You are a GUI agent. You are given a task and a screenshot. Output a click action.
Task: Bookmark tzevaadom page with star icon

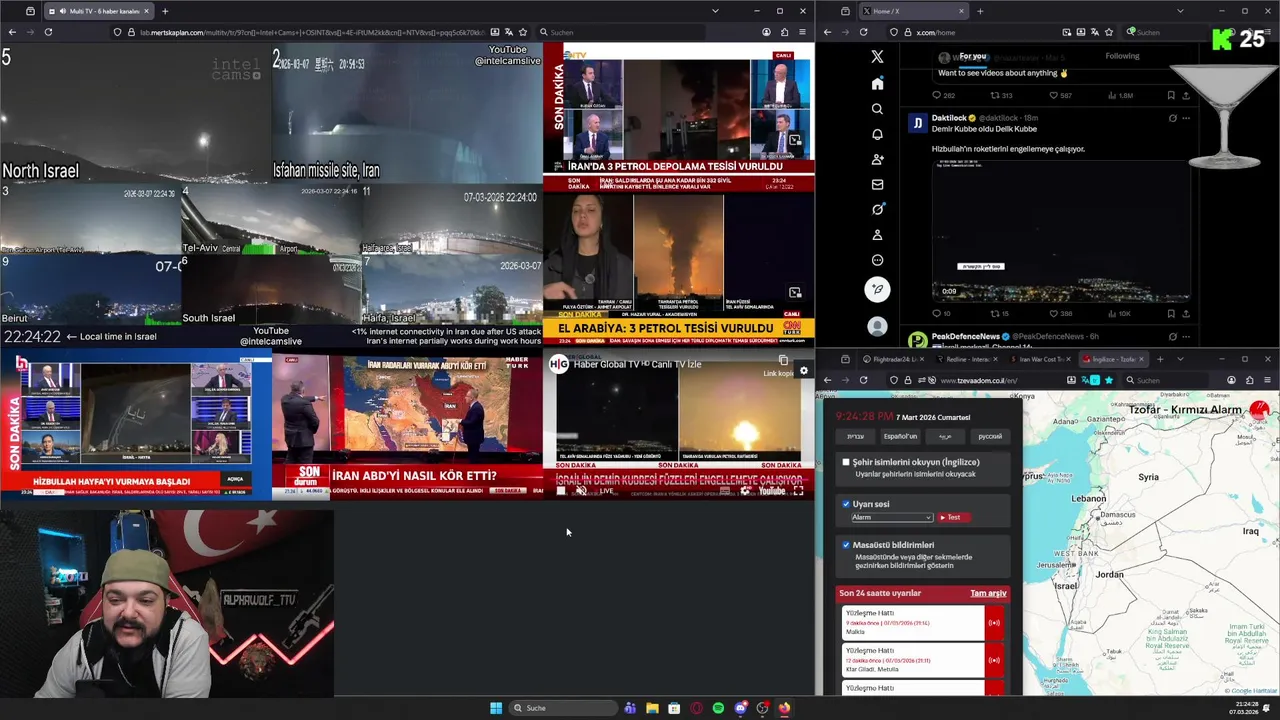[1108, 380]
